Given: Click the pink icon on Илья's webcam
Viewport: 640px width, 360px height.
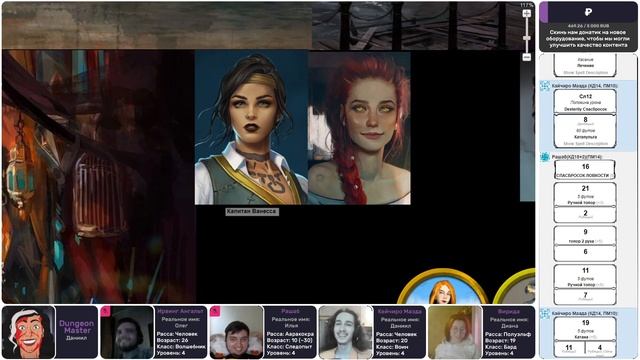Looking at the screenshot, I should tap(215, 311).
